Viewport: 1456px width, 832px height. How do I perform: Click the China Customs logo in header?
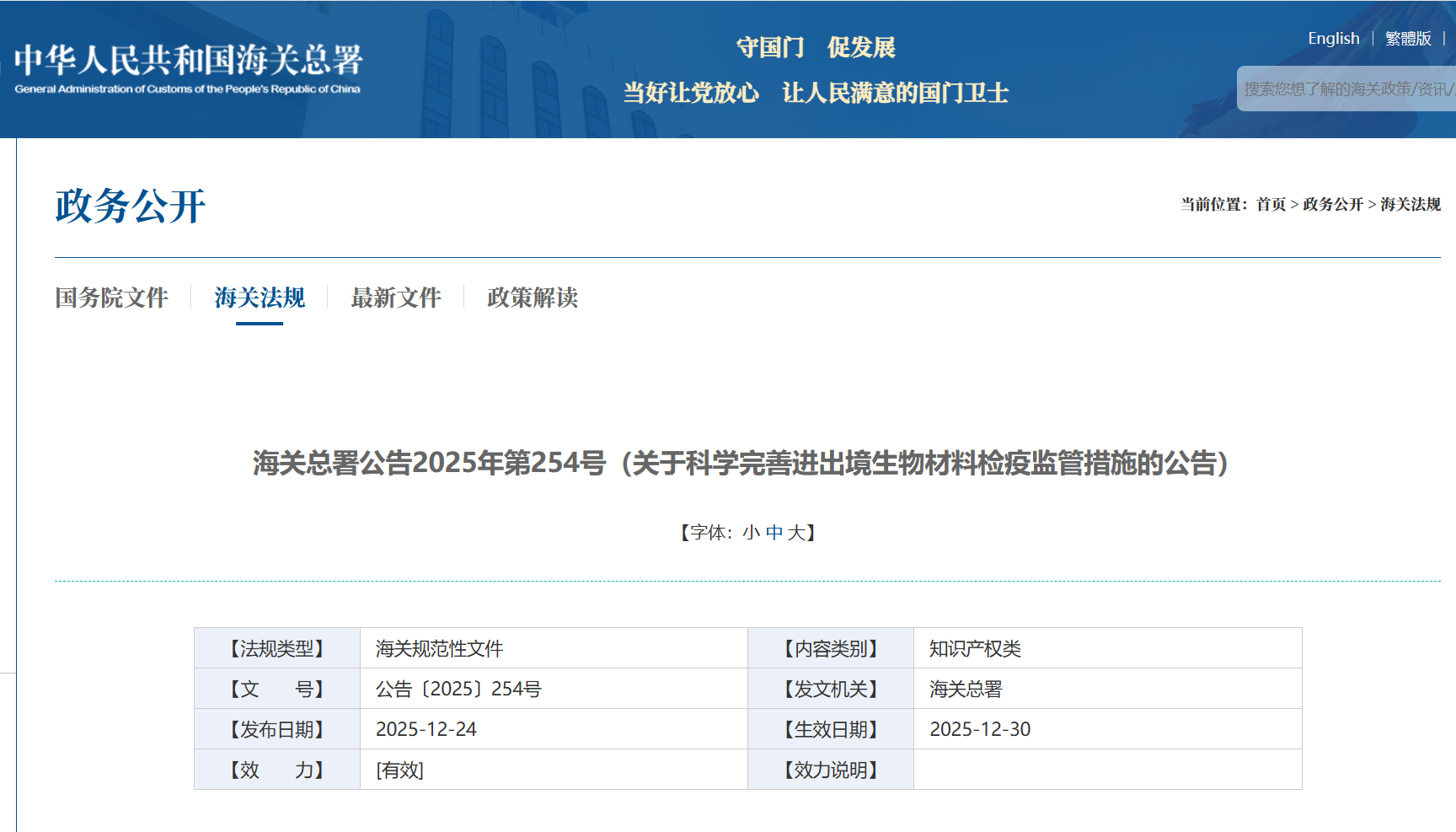[x=187, y=67]
